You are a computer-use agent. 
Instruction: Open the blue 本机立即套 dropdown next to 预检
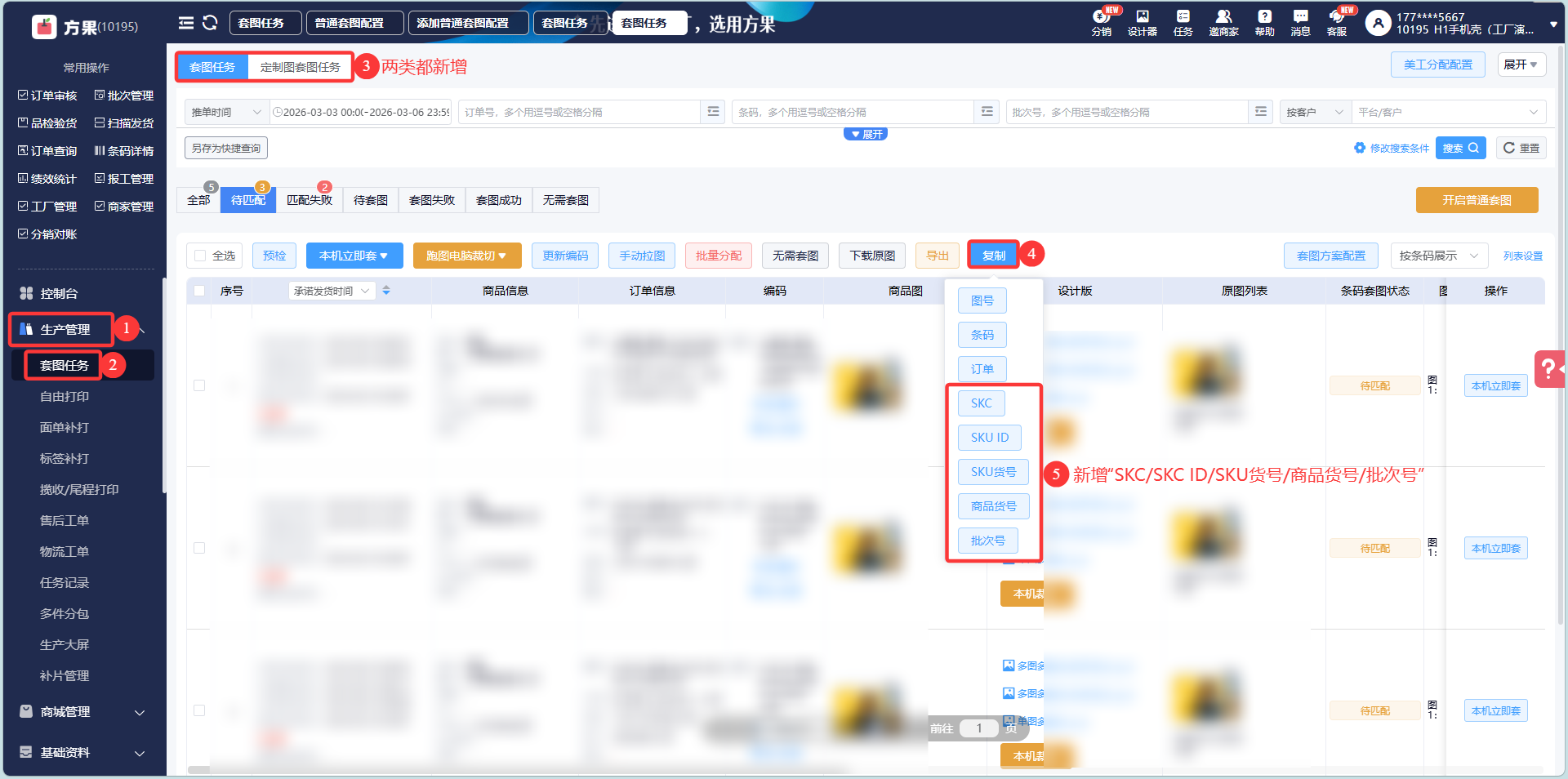(x=354, y=256)
